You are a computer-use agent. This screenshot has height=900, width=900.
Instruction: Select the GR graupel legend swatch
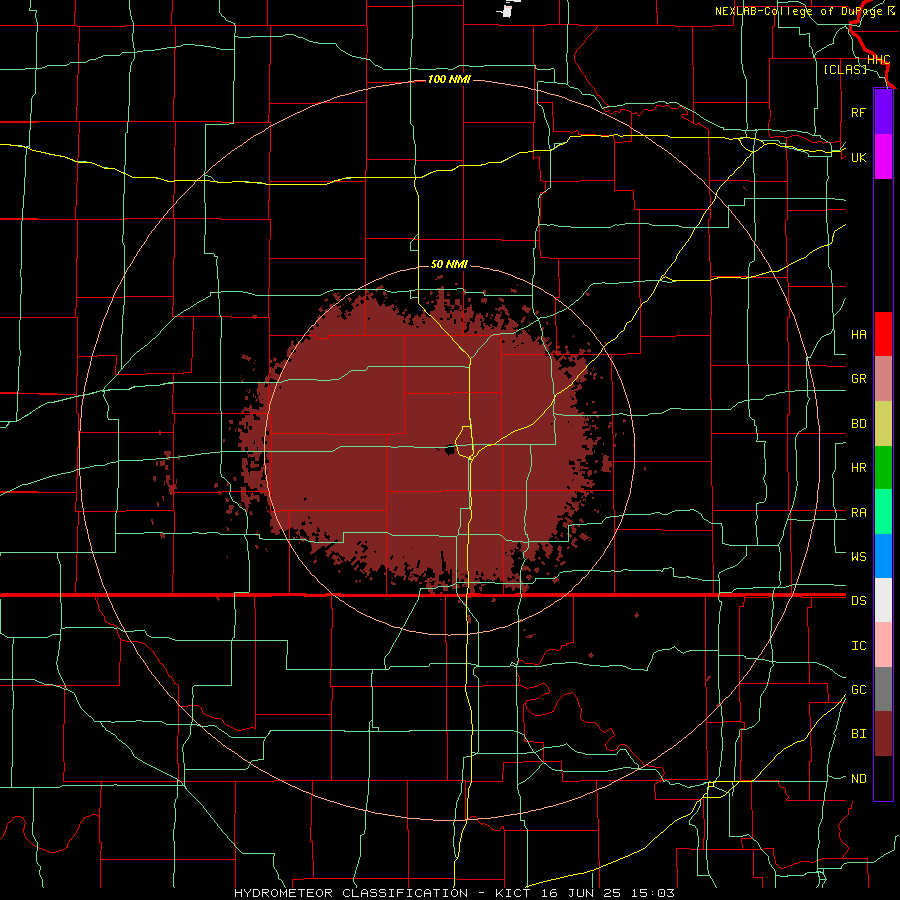coord(883,379)
